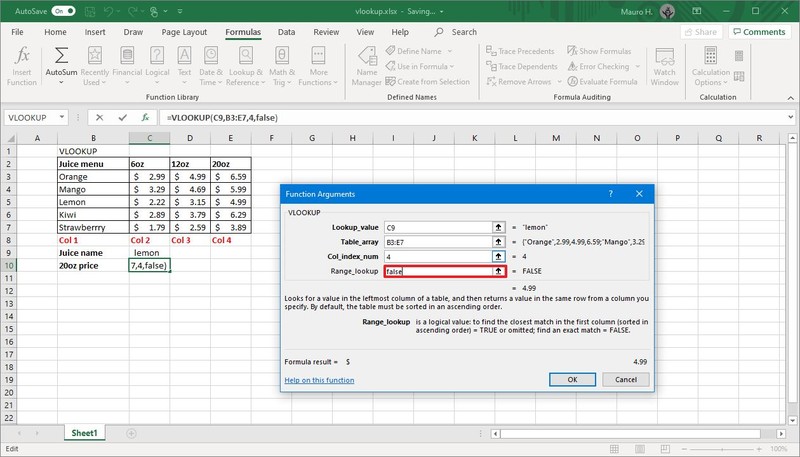Click Evaluate Formula
Screen dimensions: 800x457
pyautogui.click(x=603, y=82)
